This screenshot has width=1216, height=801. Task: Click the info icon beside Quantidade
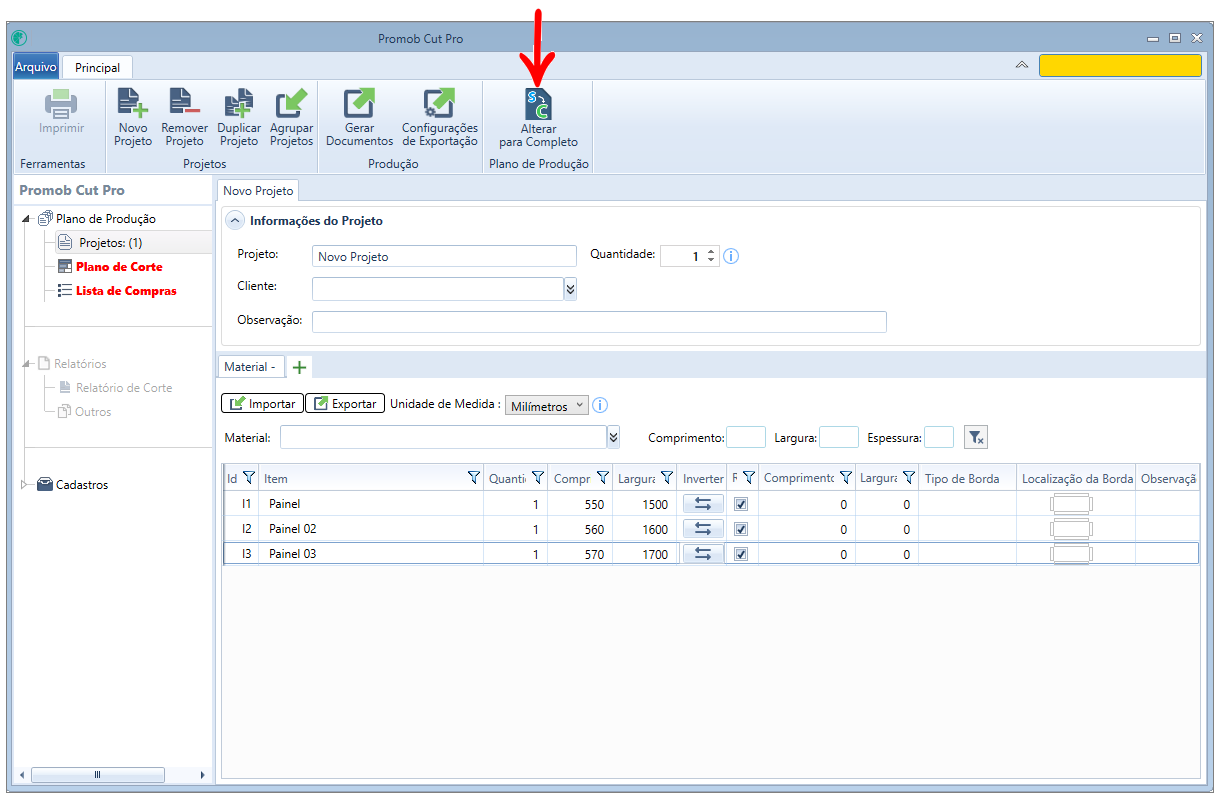pos(730,256)
